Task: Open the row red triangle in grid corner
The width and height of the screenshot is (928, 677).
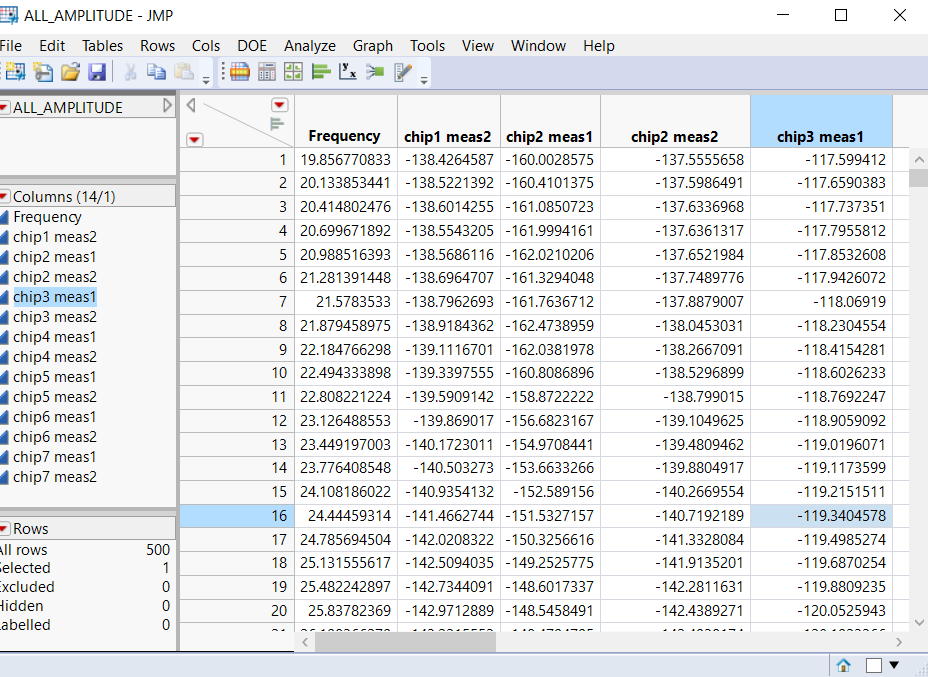Action: point(195,140)
